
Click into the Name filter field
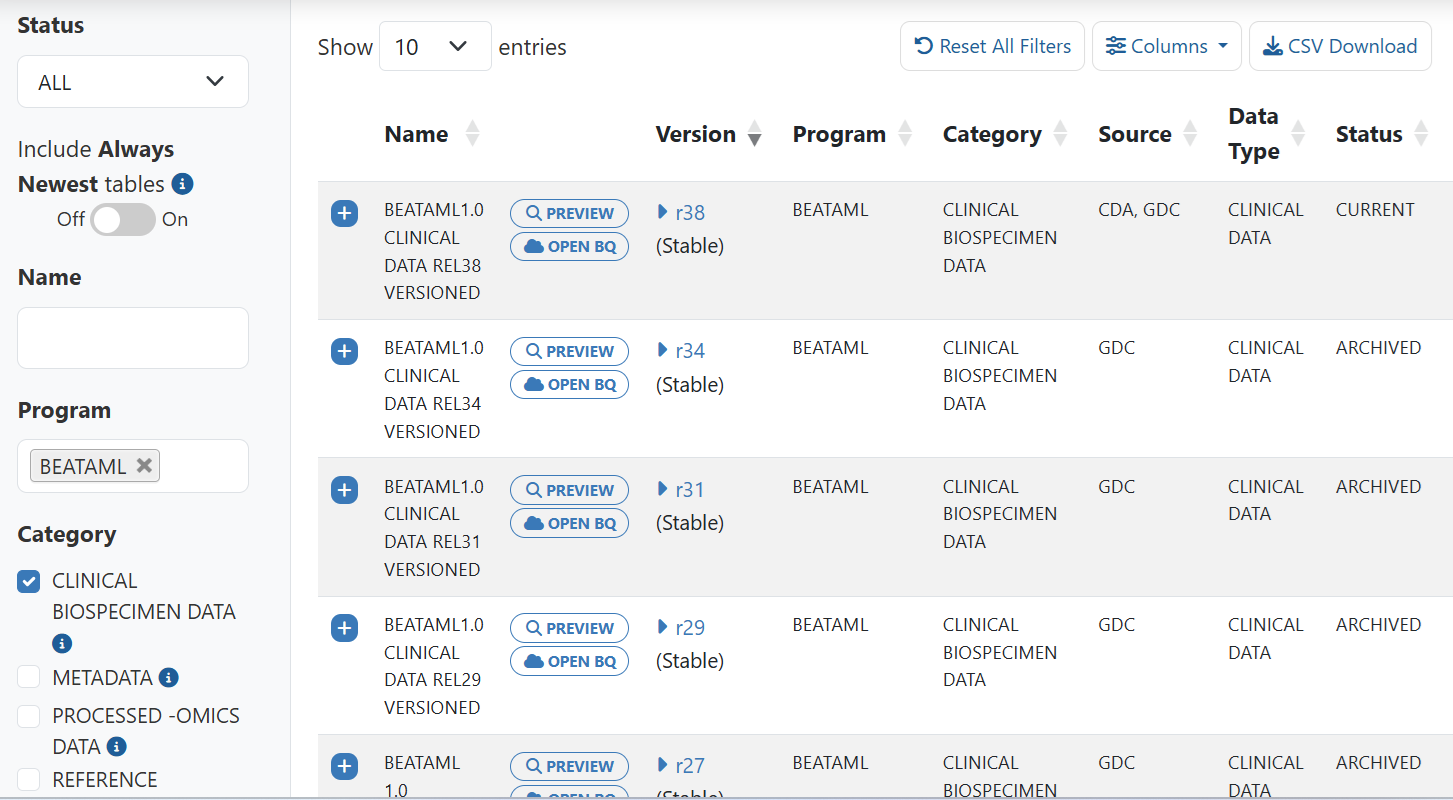[133, 338]
